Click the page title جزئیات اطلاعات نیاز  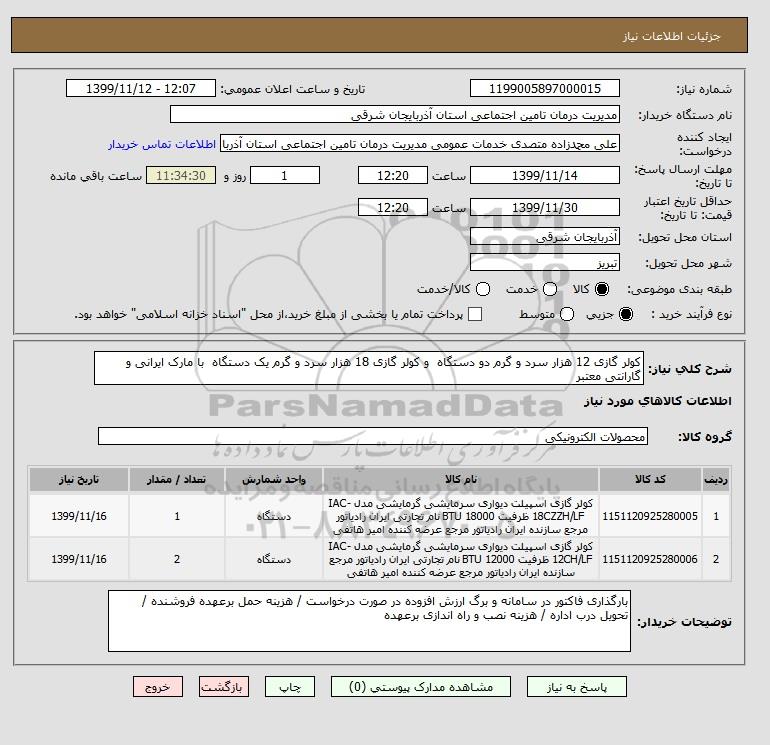(x=671, y=36)
